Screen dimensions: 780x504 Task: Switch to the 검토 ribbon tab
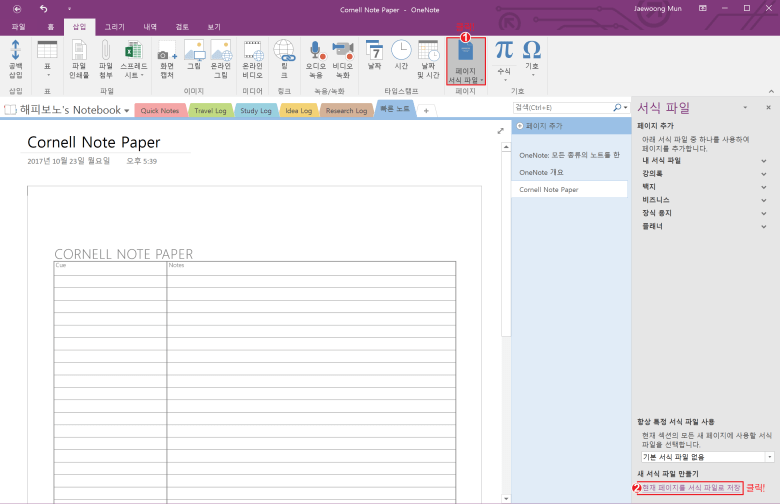pyautogui.click(x=182, y=27)
